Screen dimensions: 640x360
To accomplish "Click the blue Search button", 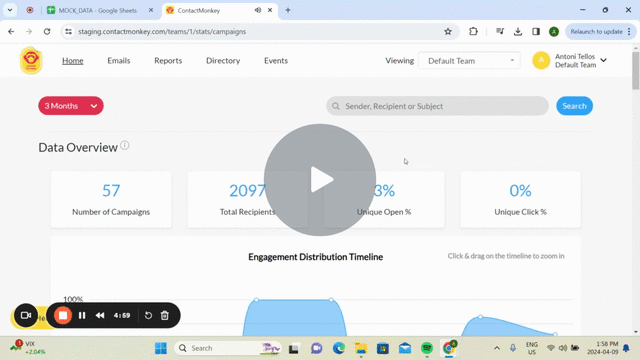I will point(574,106).
